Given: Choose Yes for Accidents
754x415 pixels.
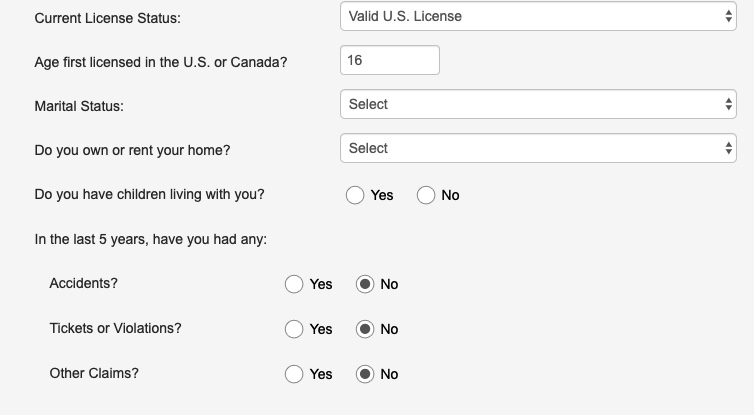Looking at the screenshot, I should pos(294,284).
